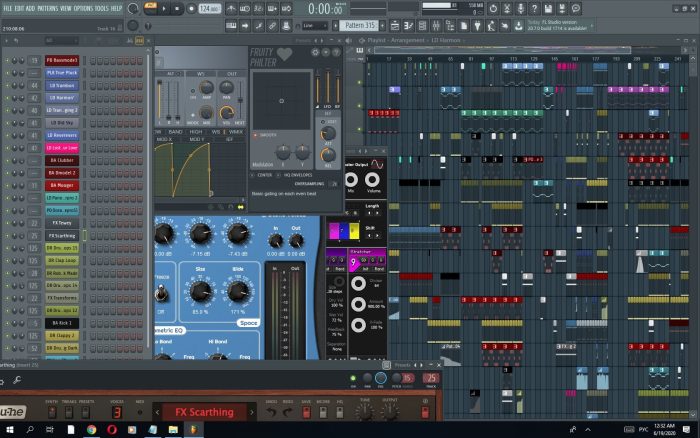Open the Mixer view icon
Viewport: 700px width, 438px height.
(x=436, y=26)
